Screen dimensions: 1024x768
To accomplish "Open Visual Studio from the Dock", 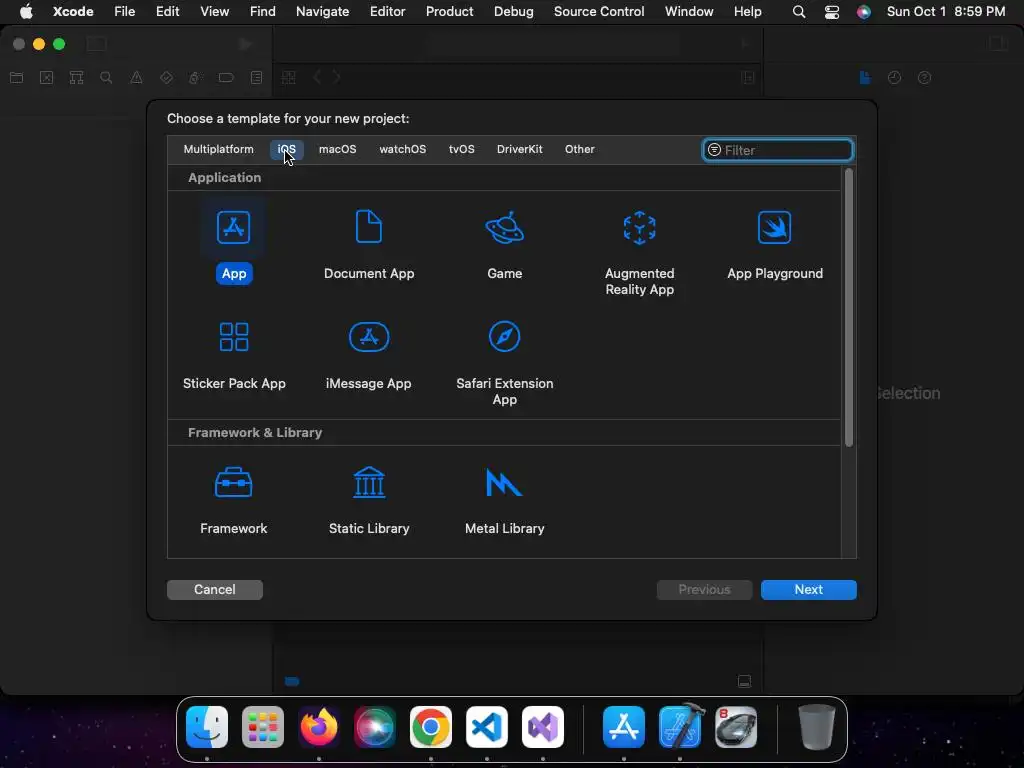I will pos(543,727).
